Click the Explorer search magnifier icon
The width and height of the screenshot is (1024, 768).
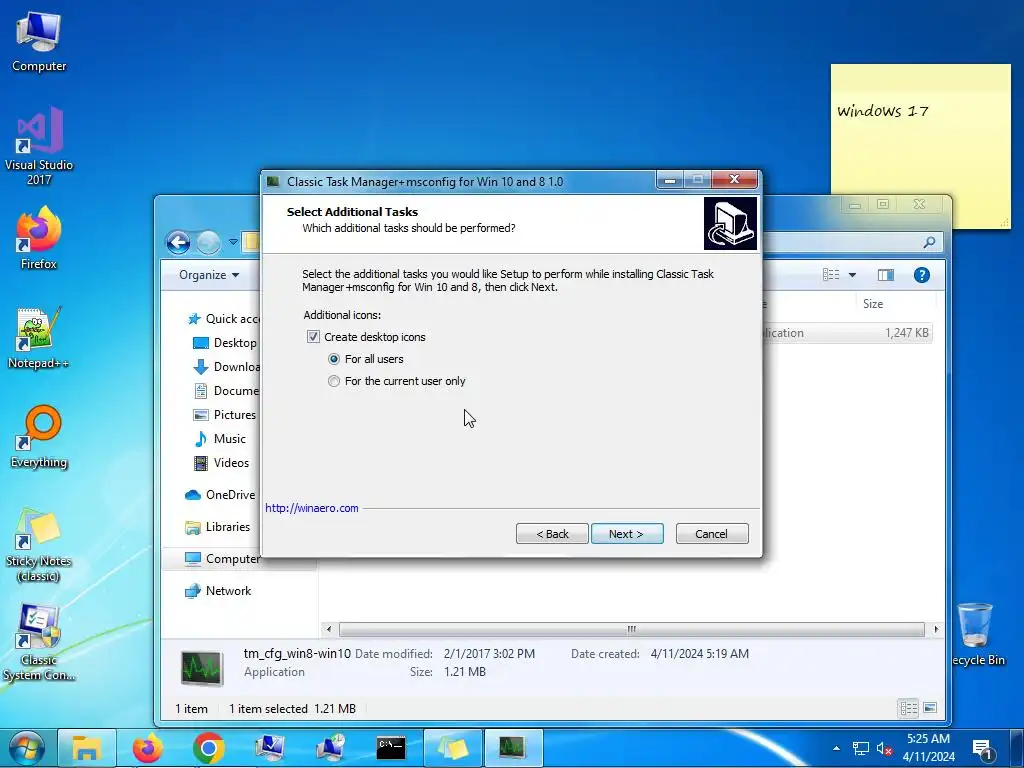(x=929, y=242)
